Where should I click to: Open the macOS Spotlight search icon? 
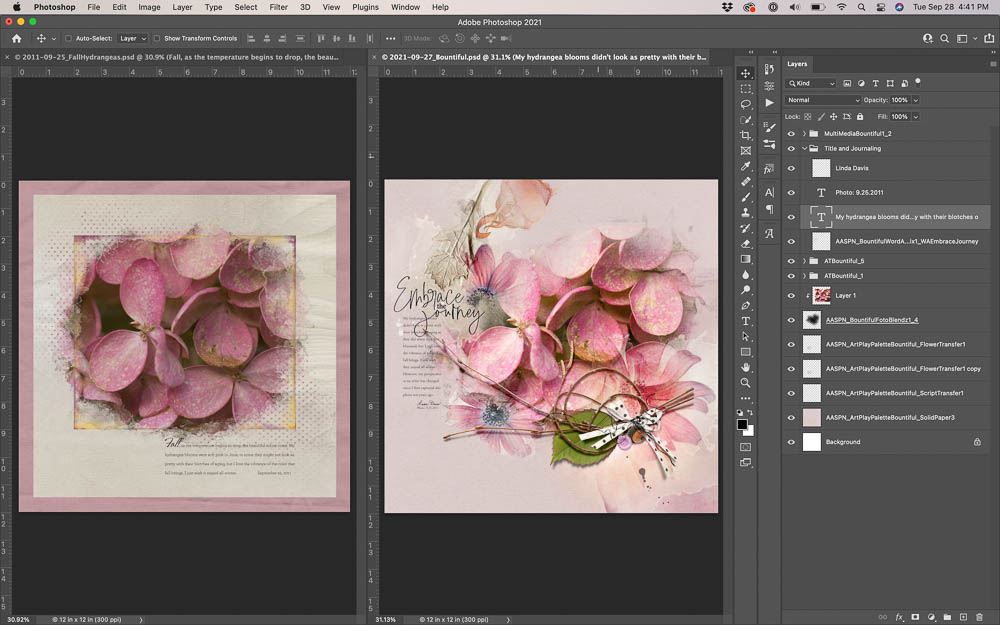tap(861, 7)
